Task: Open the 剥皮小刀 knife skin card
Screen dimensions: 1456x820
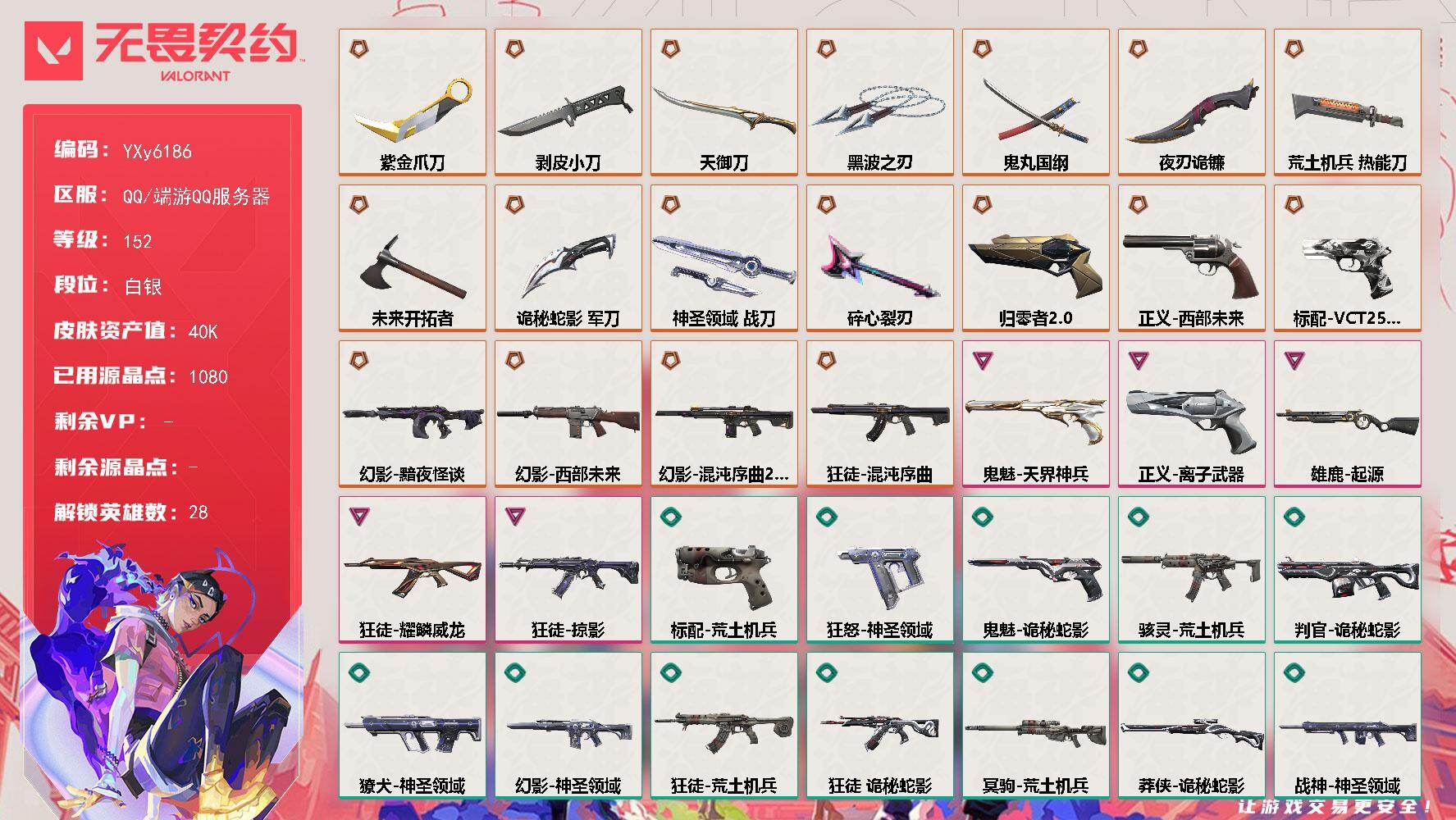Action: 568,102
